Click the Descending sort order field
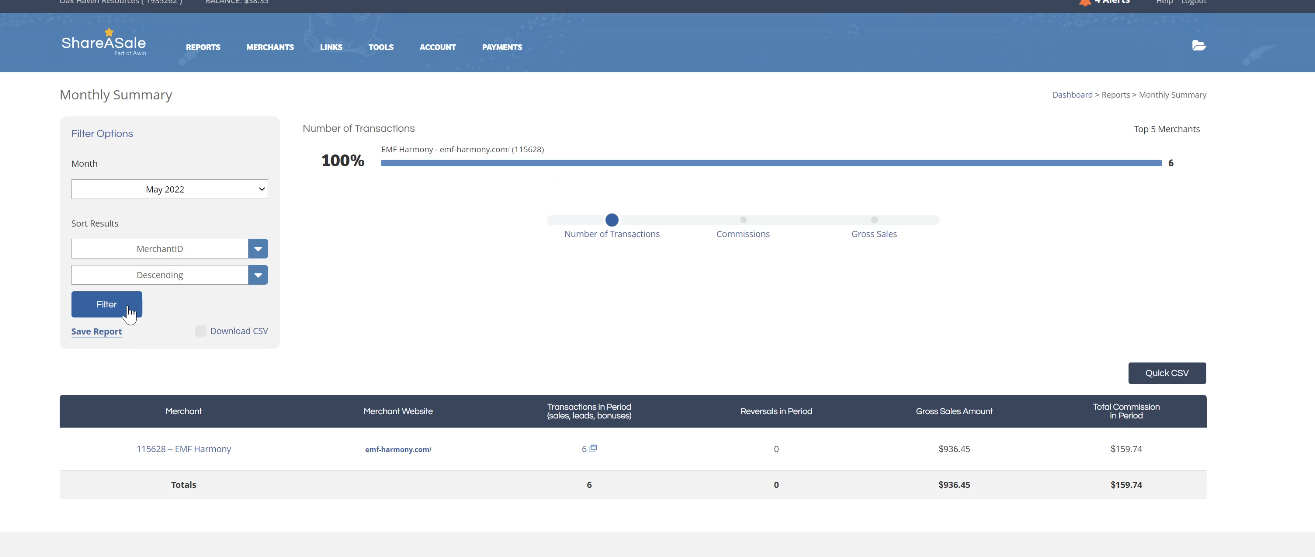Screen dimensions: 1315x557 pyautogui.click(x=159, y=275)
